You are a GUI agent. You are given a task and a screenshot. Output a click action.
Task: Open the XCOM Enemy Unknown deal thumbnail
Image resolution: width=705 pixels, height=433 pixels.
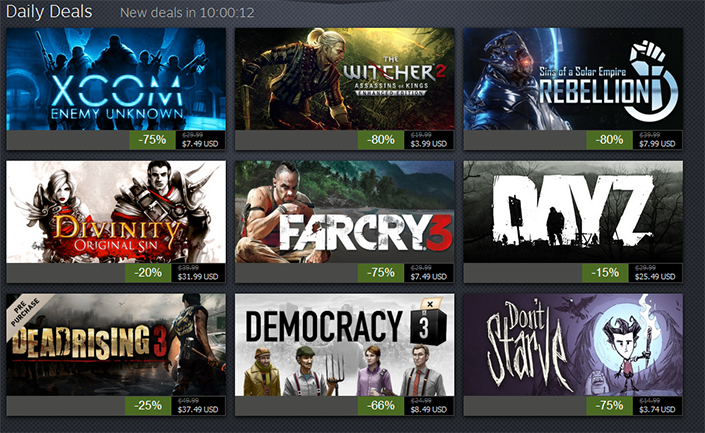pos(116,79)
